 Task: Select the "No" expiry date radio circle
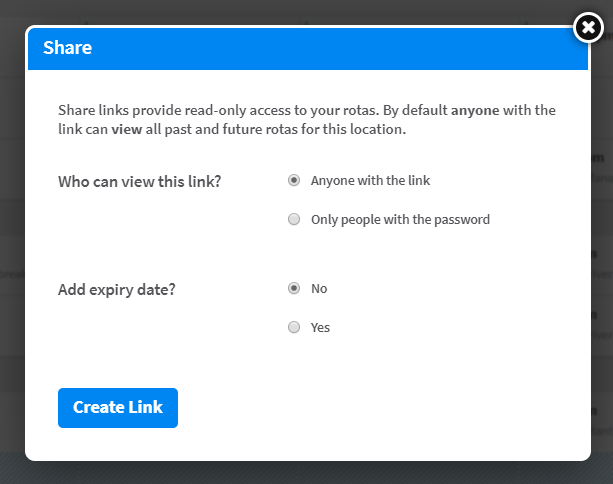point(294,288)
